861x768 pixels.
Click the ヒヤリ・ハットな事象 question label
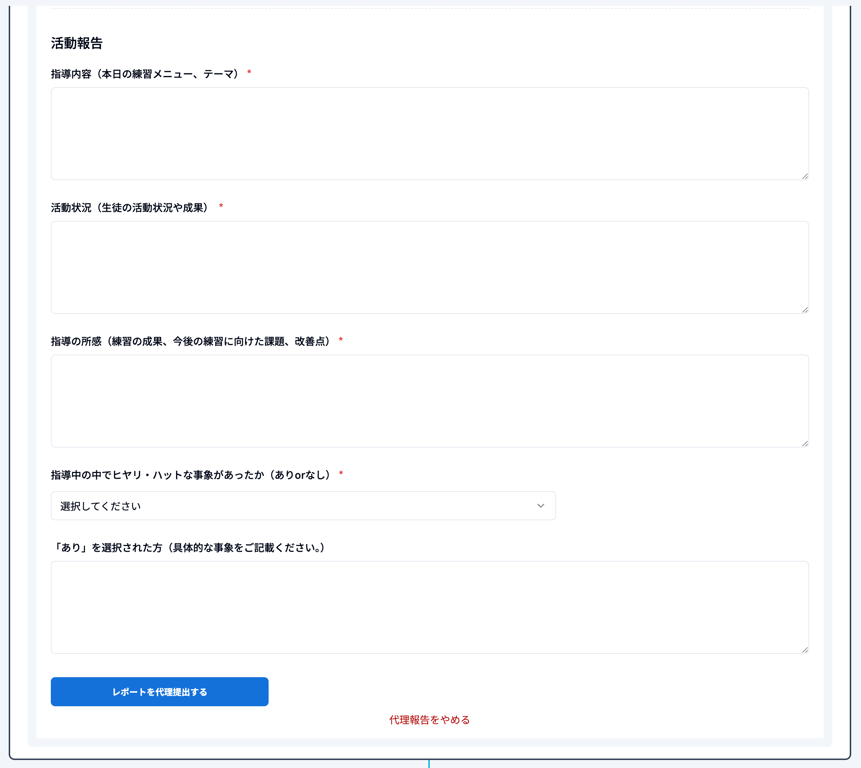pos(191,475)
